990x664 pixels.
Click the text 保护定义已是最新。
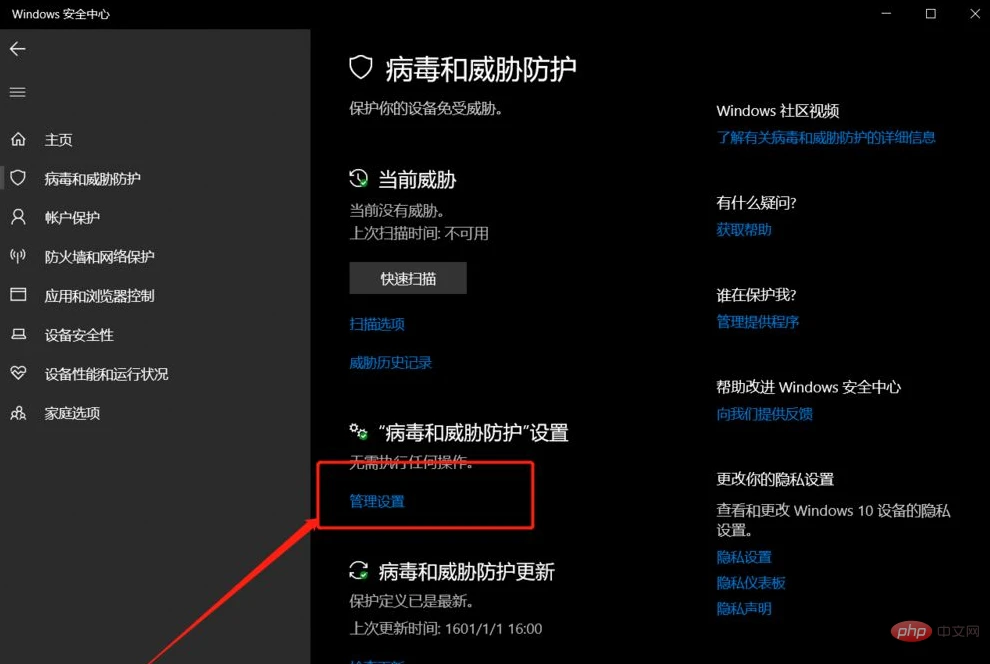tap(412, 601)
